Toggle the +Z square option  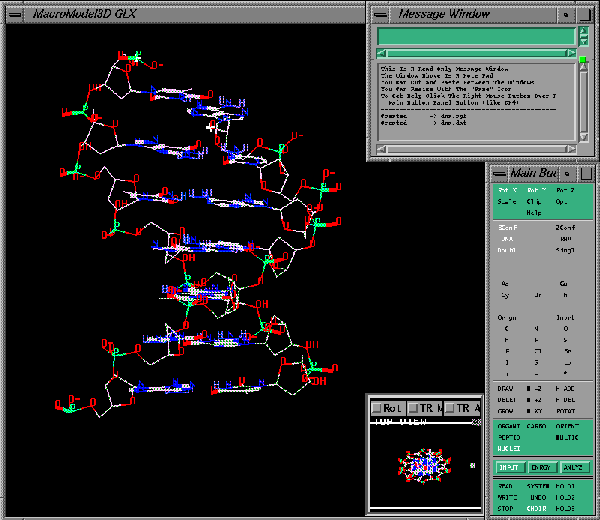pos(534,400)
